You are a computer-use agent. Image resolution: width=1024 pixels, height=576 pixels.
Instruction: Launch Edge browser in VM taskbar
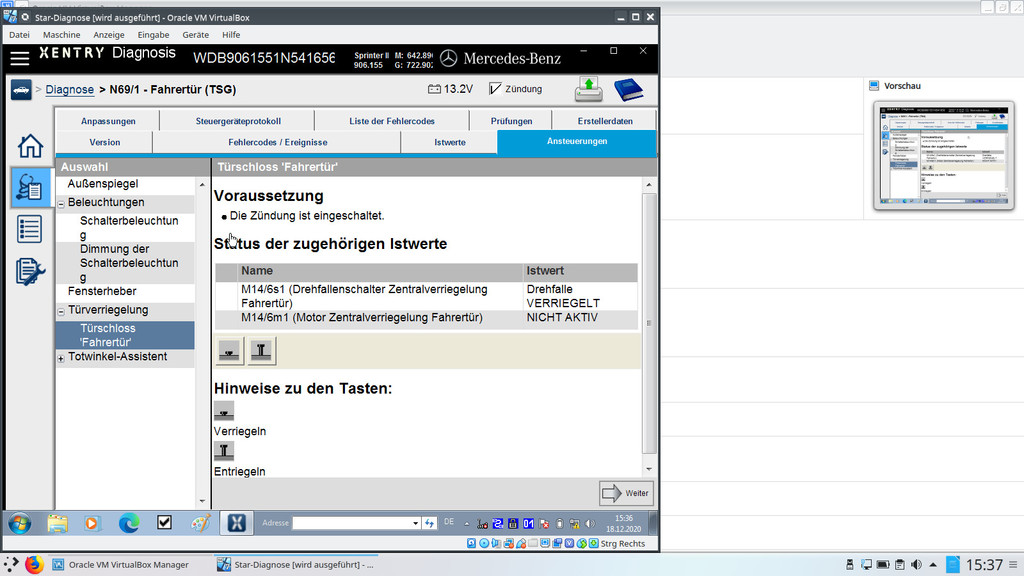(x=129, y=523)
